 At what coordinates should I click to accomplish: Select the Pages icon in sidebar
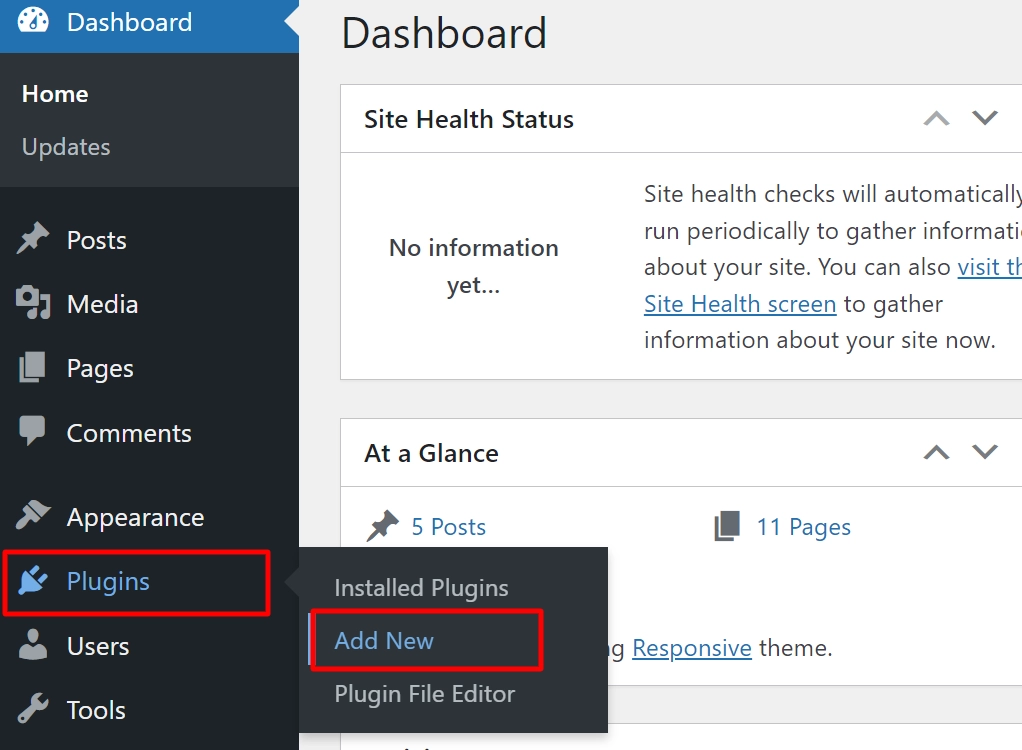tap(32, 368)
